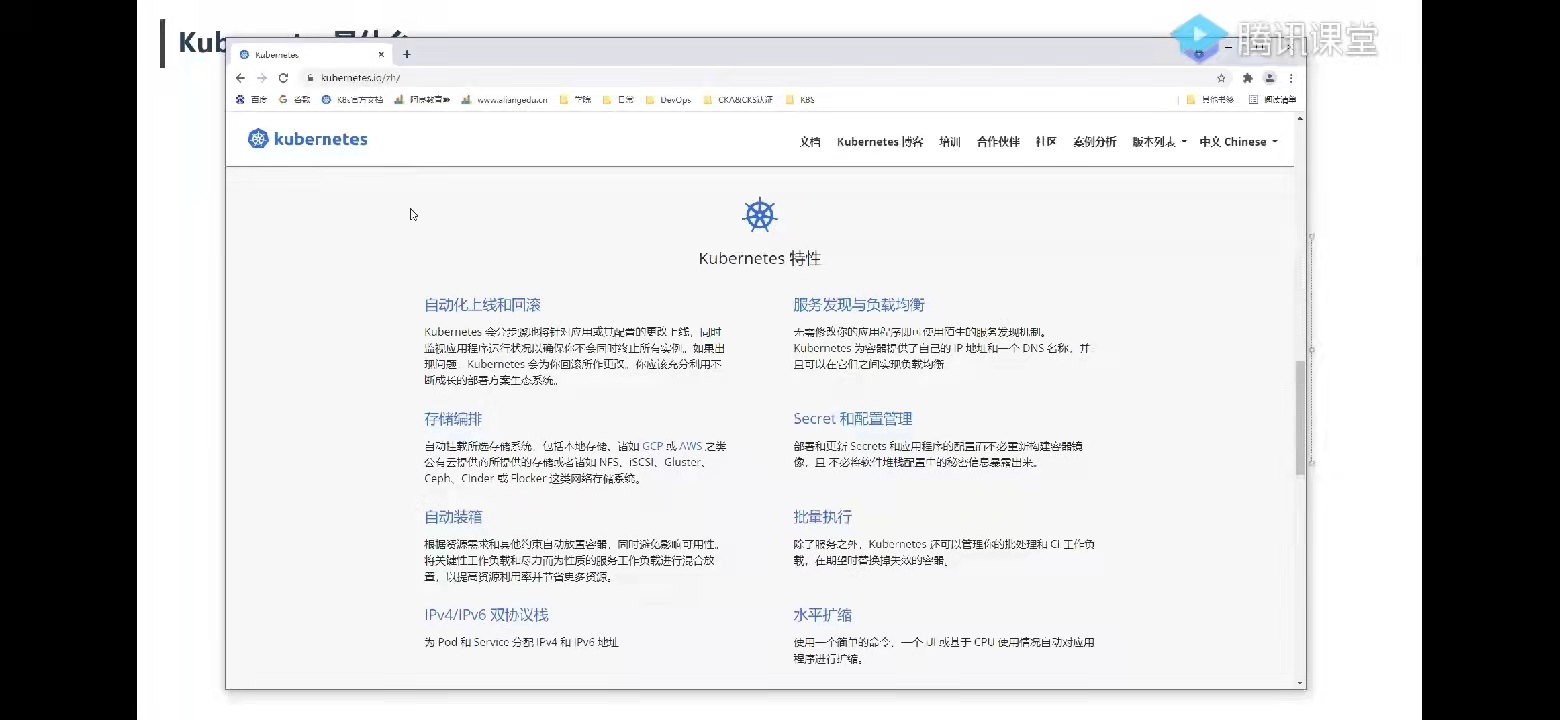Image resolution: width=1560 pixels, height=720 pixels.
Task: Open the 其他书签 folder
Action: pos(1210,100)
